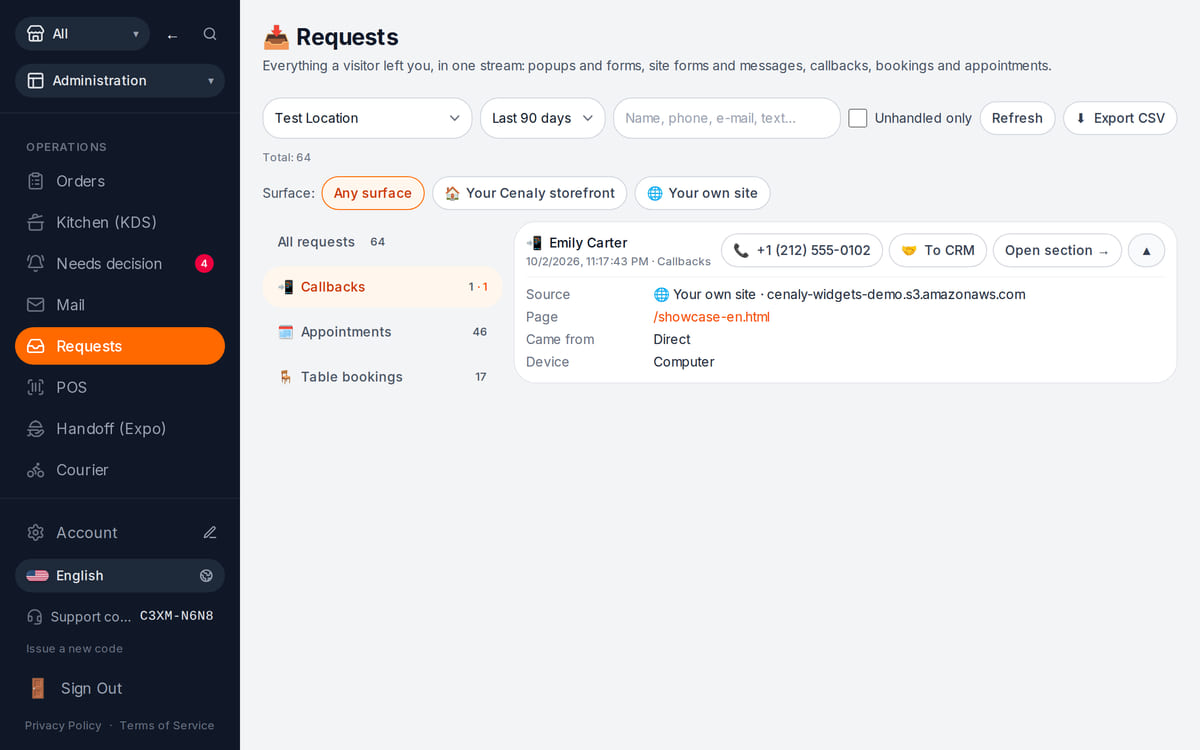The image size is (1200, 750).
Task: Open the Callbacks category
Action: 382,287
